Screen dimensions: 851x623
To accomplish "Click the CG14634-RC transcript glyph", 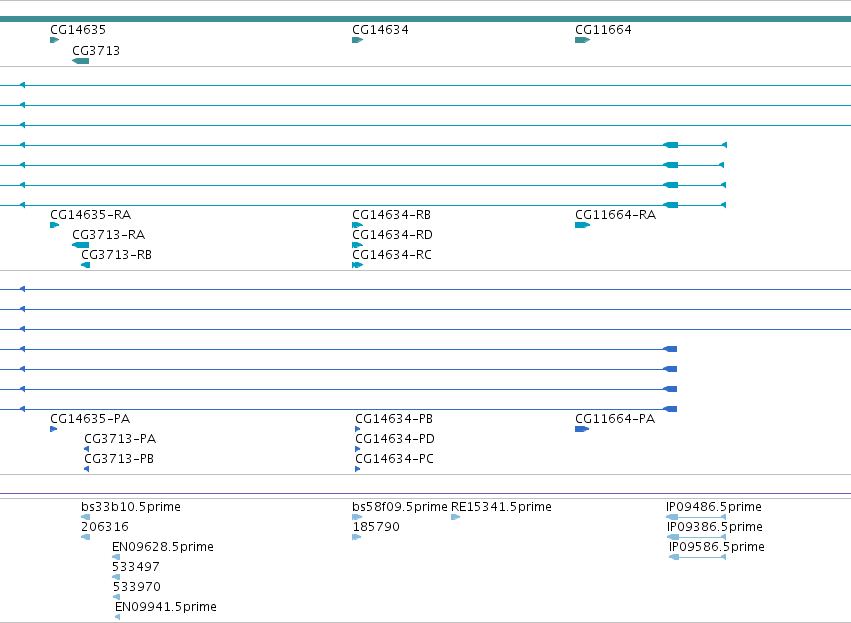I will [357, 265].
